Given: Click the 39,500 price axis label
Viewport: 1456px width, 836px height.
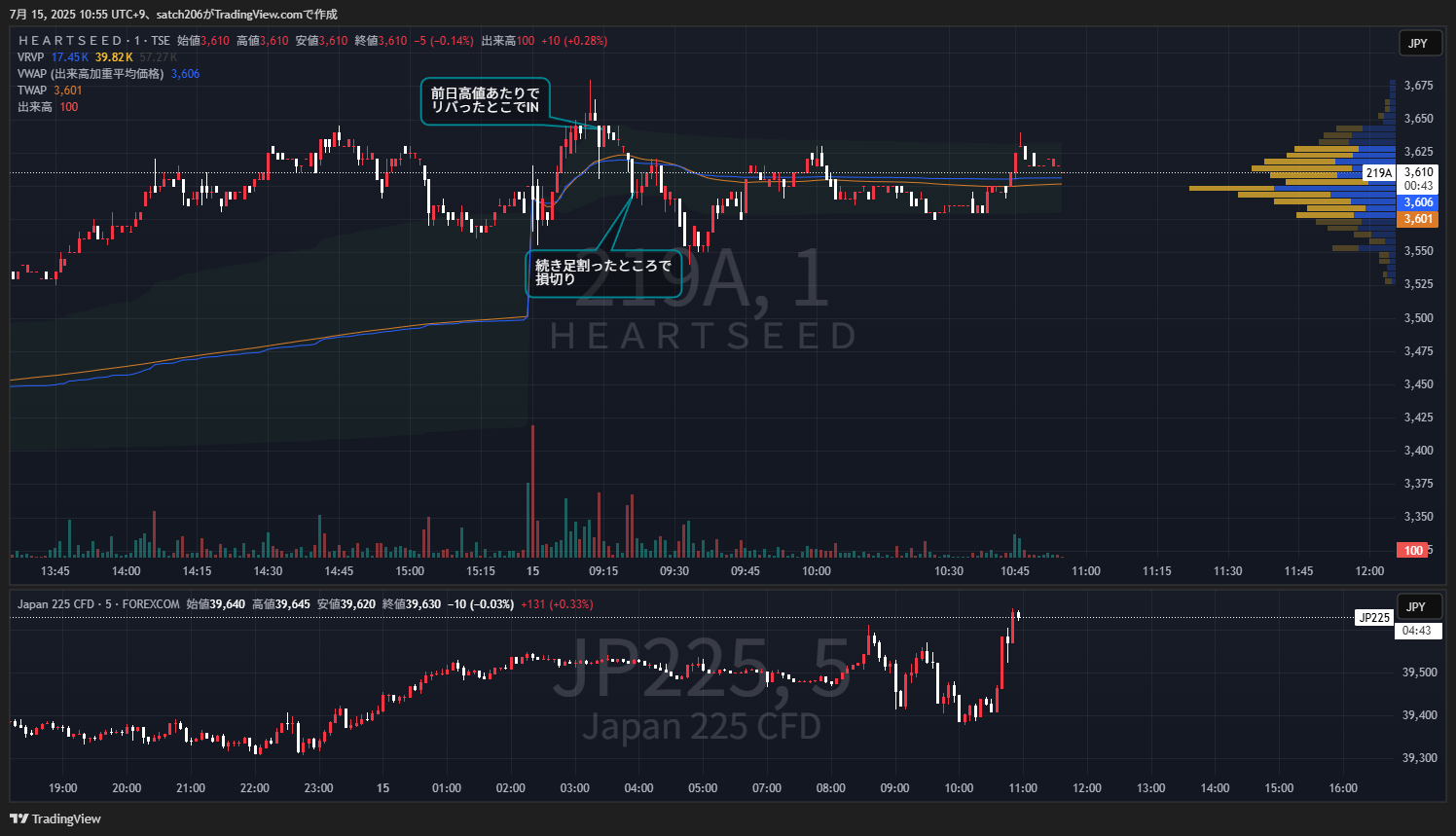Looking at the screenshot, I should click(x=1420, y=672).
